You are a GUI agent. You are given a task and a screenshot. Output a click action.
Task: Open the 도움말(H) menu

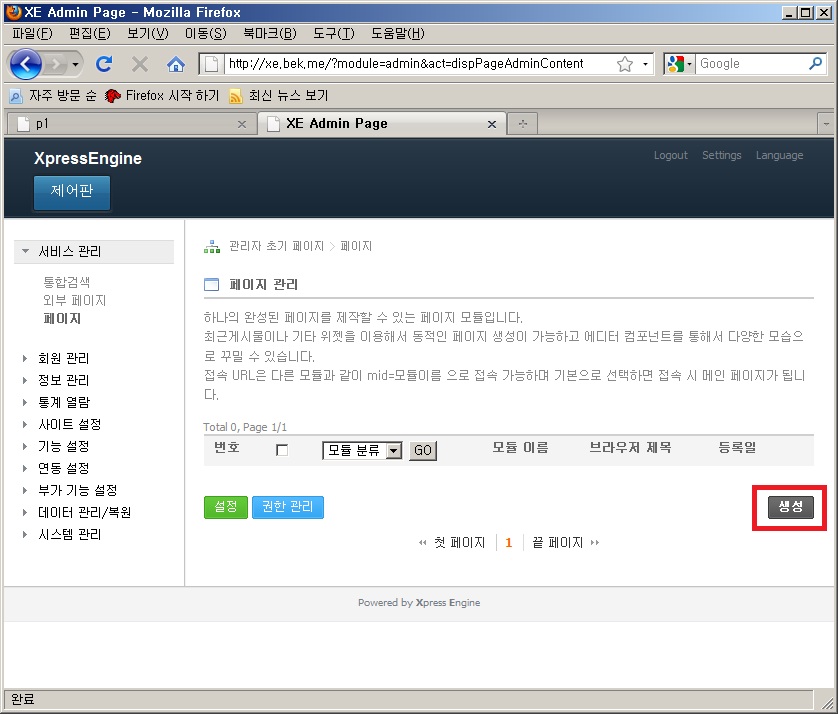click(x=398, y=34)
